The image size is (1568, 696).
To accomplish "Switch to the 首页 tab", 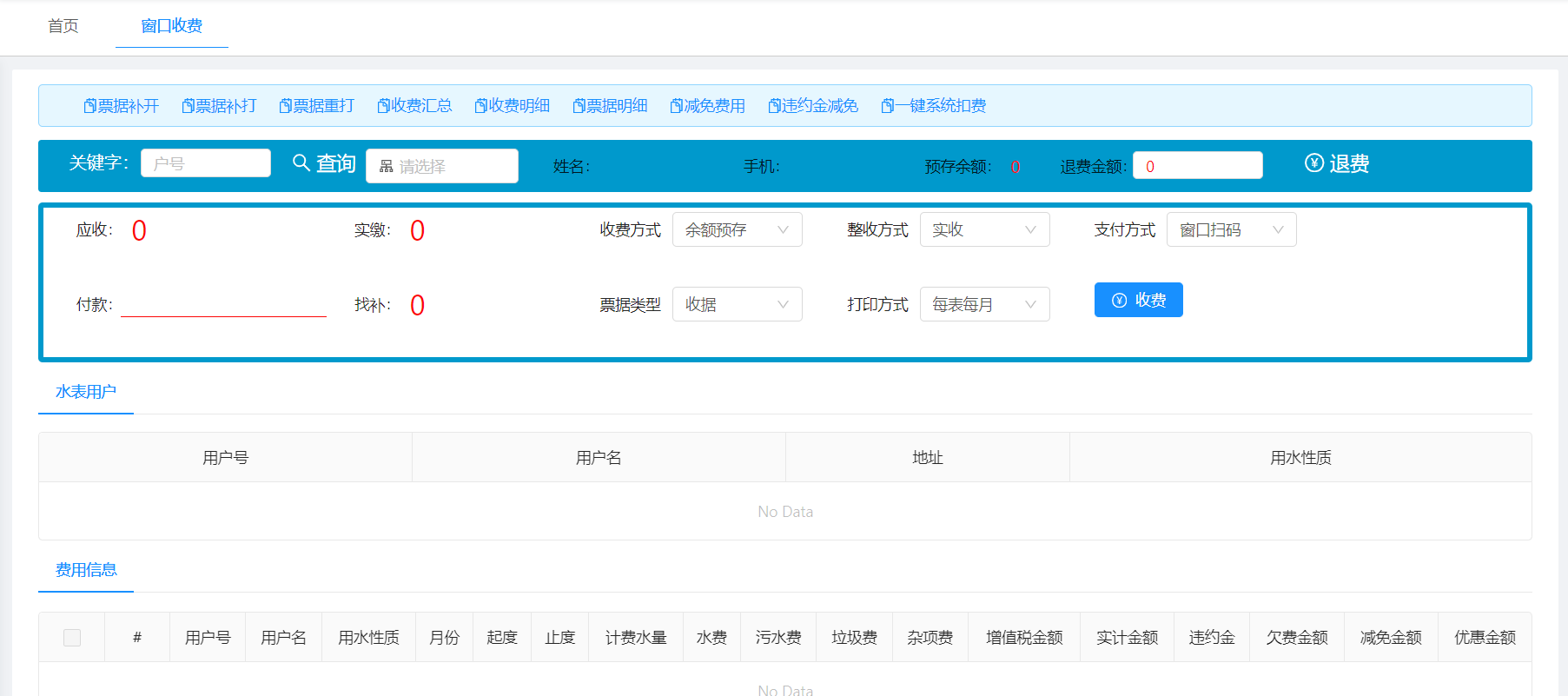I will (x=63, y=26).
